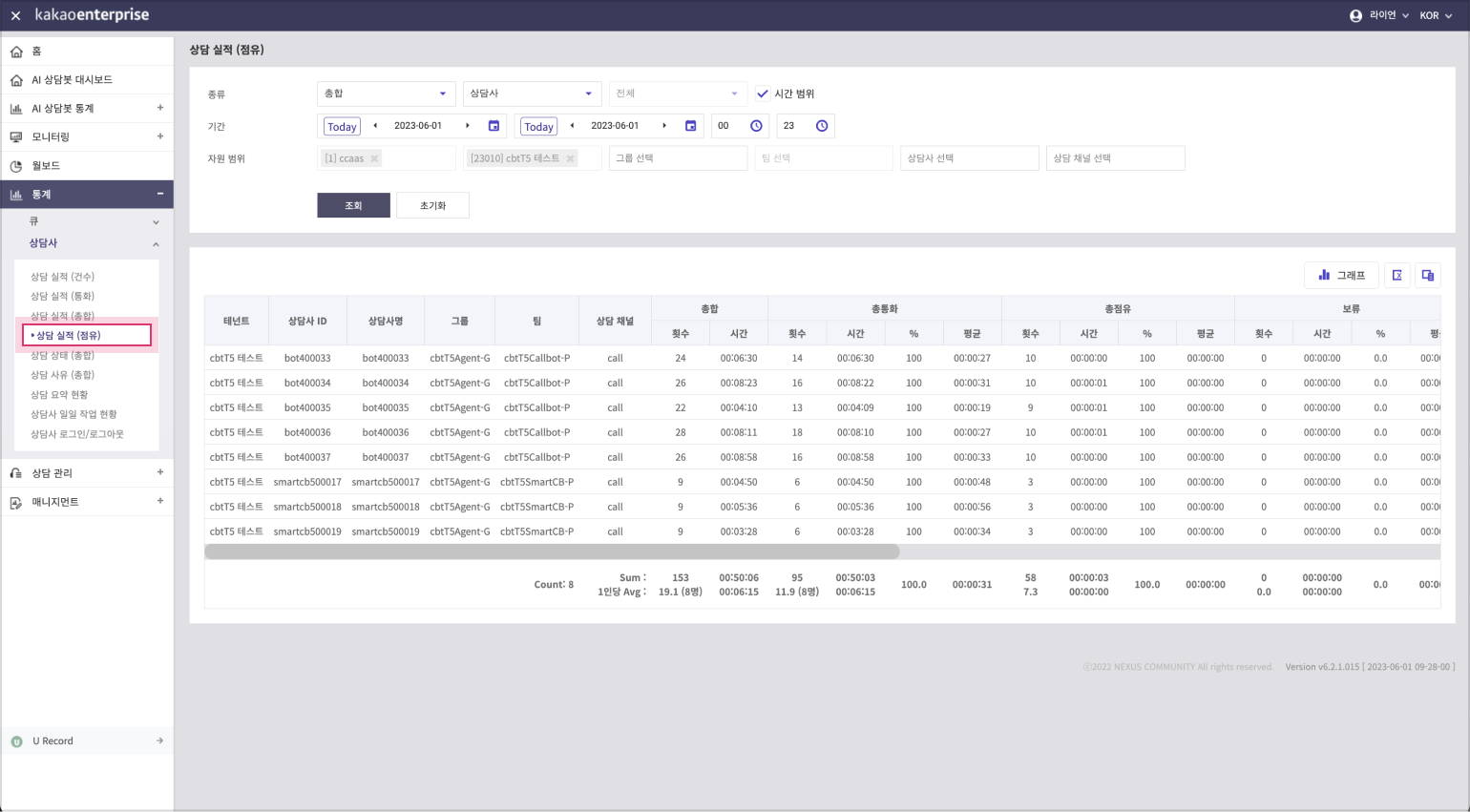This screenshot has width=1470, height=812.
Task: Click the copy table icon button
Action: pyautogui.click(x=1428, y=275)
